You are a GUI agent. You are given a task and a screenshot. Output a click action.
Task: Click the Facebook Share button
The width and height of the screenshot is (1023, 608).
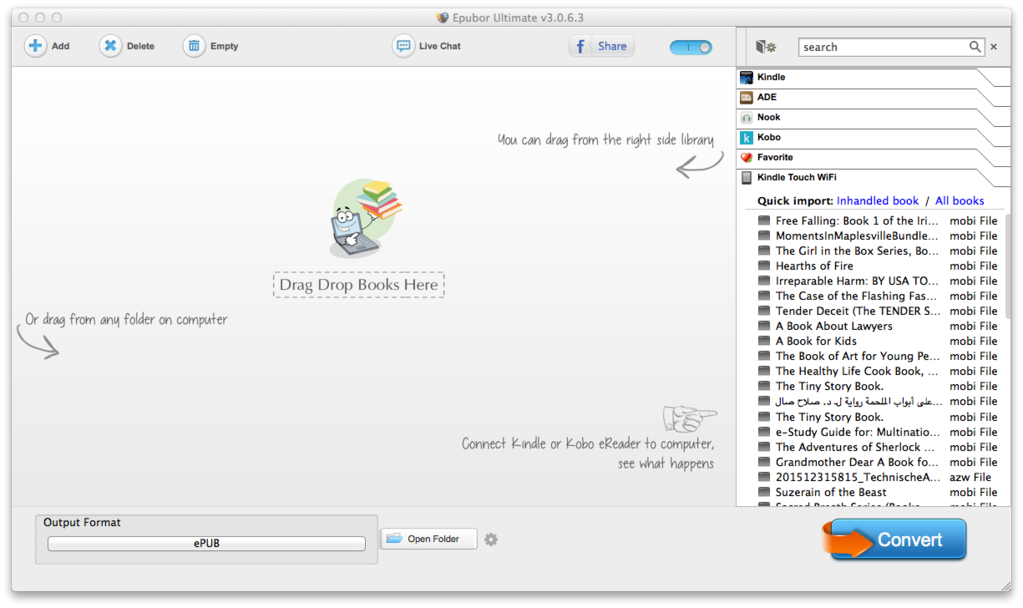click(x=602, y=46)
